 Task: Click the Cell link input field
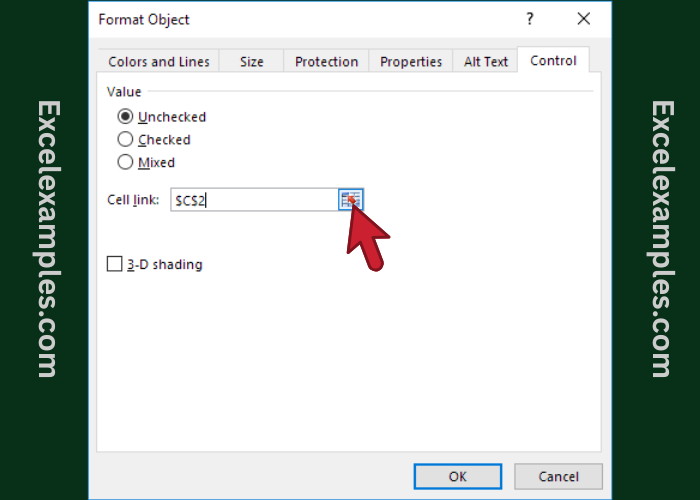[253, 200]
